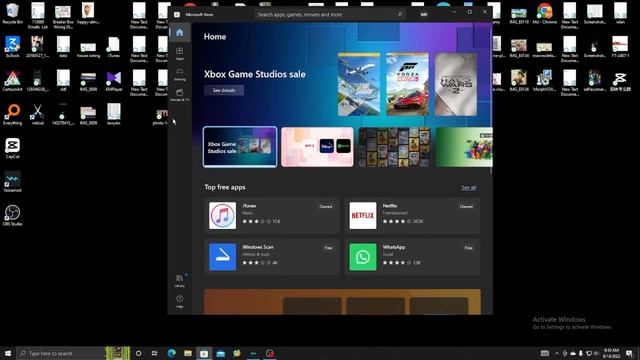Open the Flight Simulator game cover

pyautogui.click(x=359, y=84)
